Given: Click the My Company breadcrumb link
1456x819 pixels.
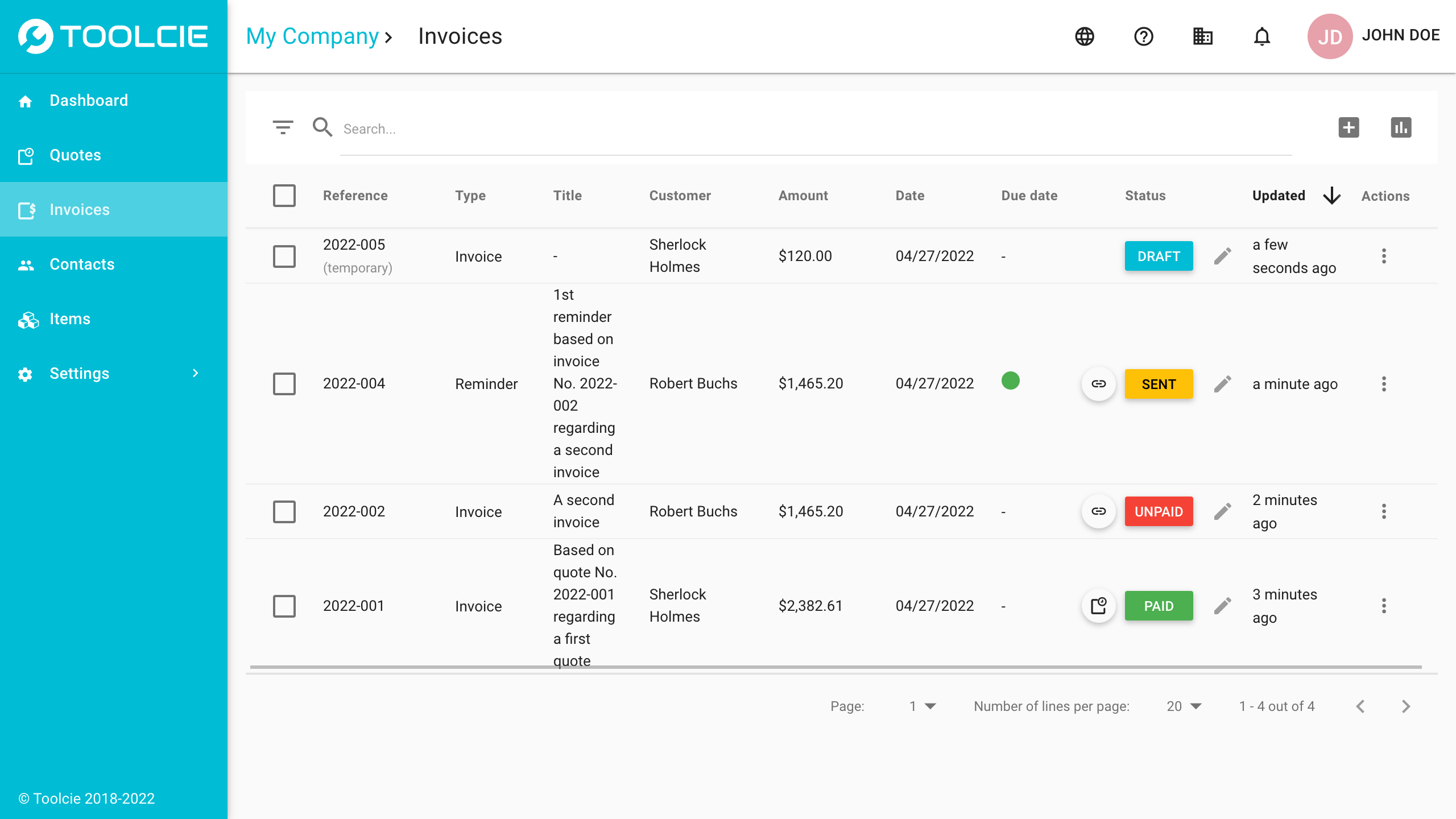Looking at the screenshot, I should coord(312,36).
